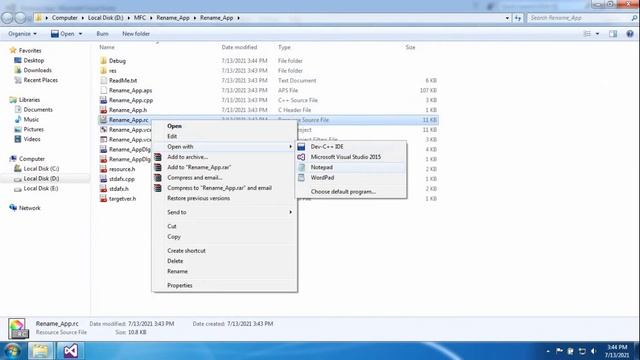The image size is (640, 360).
Task: Select Network in navigation pane
Action: (29, 208)
